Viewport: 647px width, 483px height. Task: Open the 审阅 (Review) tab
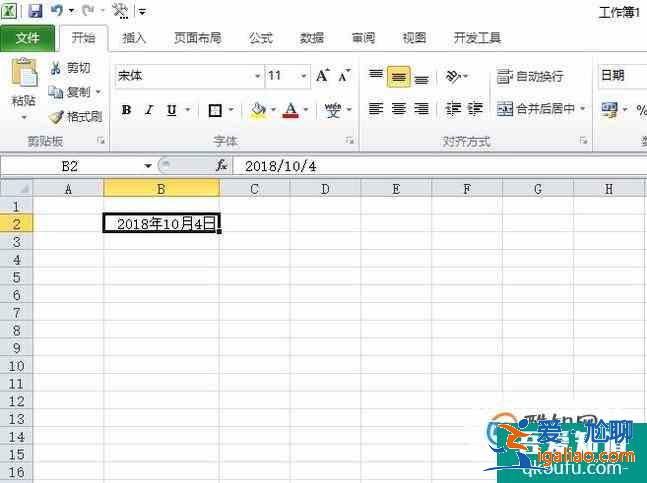click(363, 38)
